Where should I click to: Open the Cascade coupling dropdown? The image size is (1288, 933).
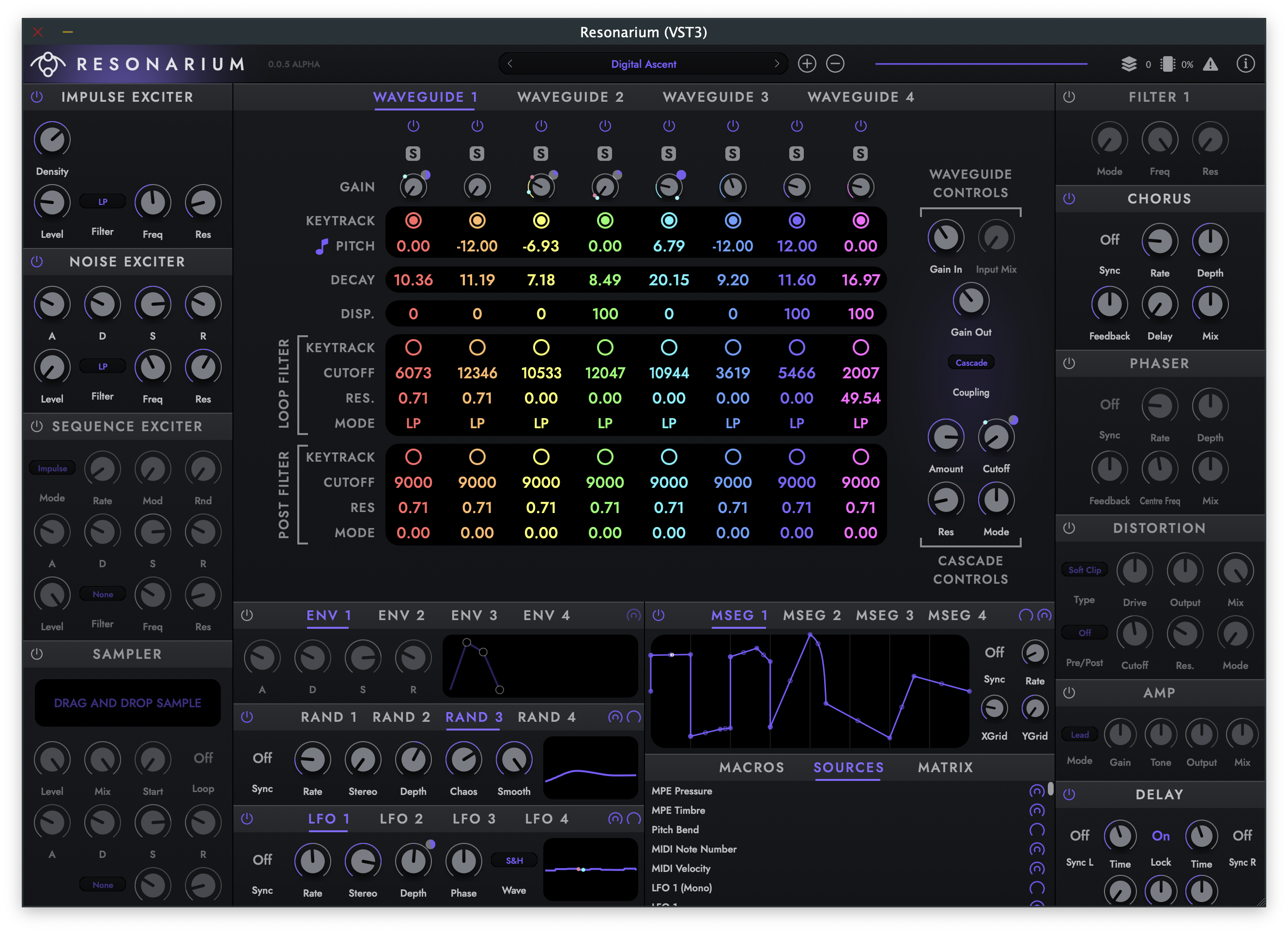970,362
